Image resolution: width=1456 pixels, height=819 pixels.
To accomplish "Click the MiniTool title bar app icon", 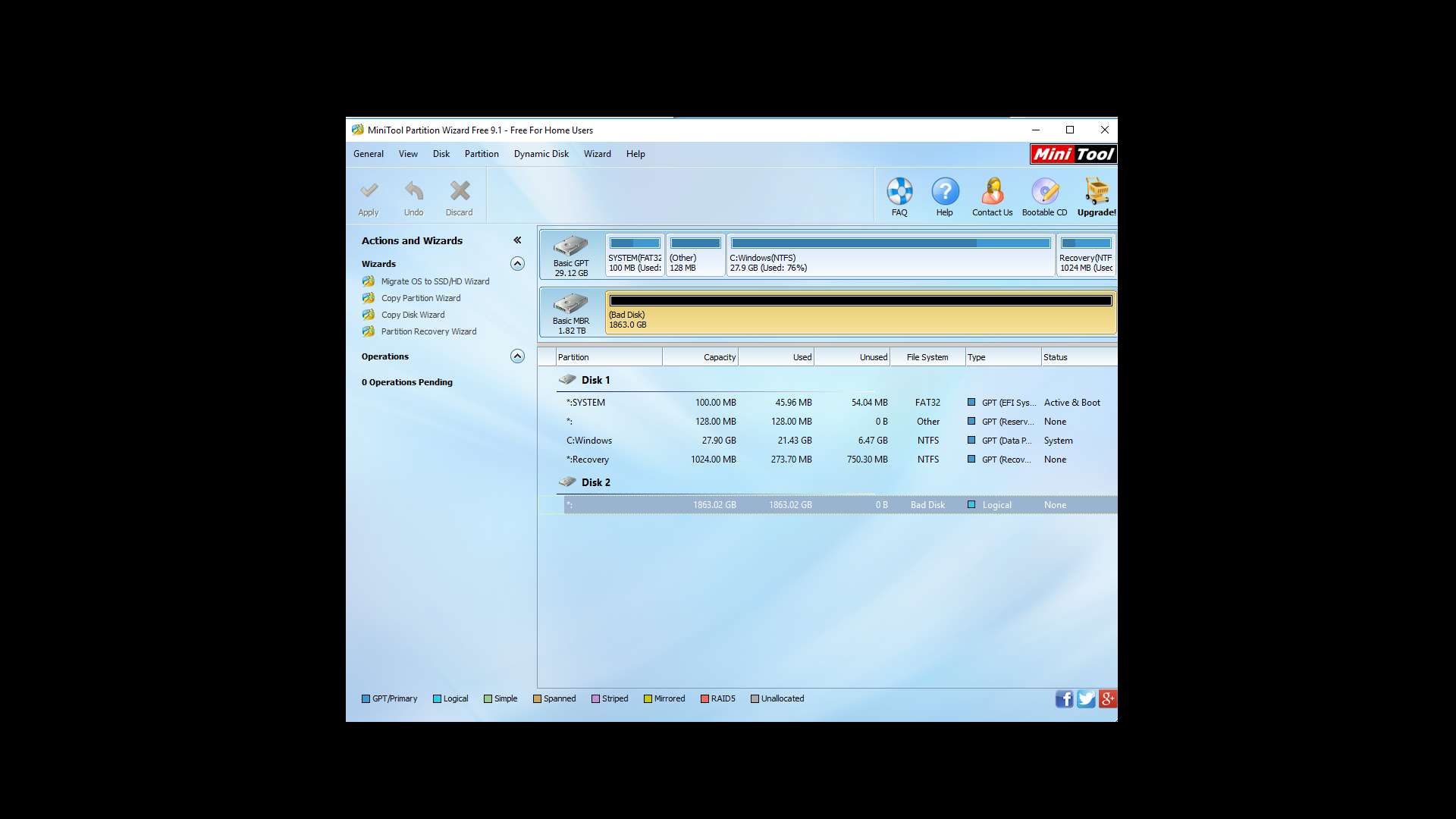I will tap(357, 130).
